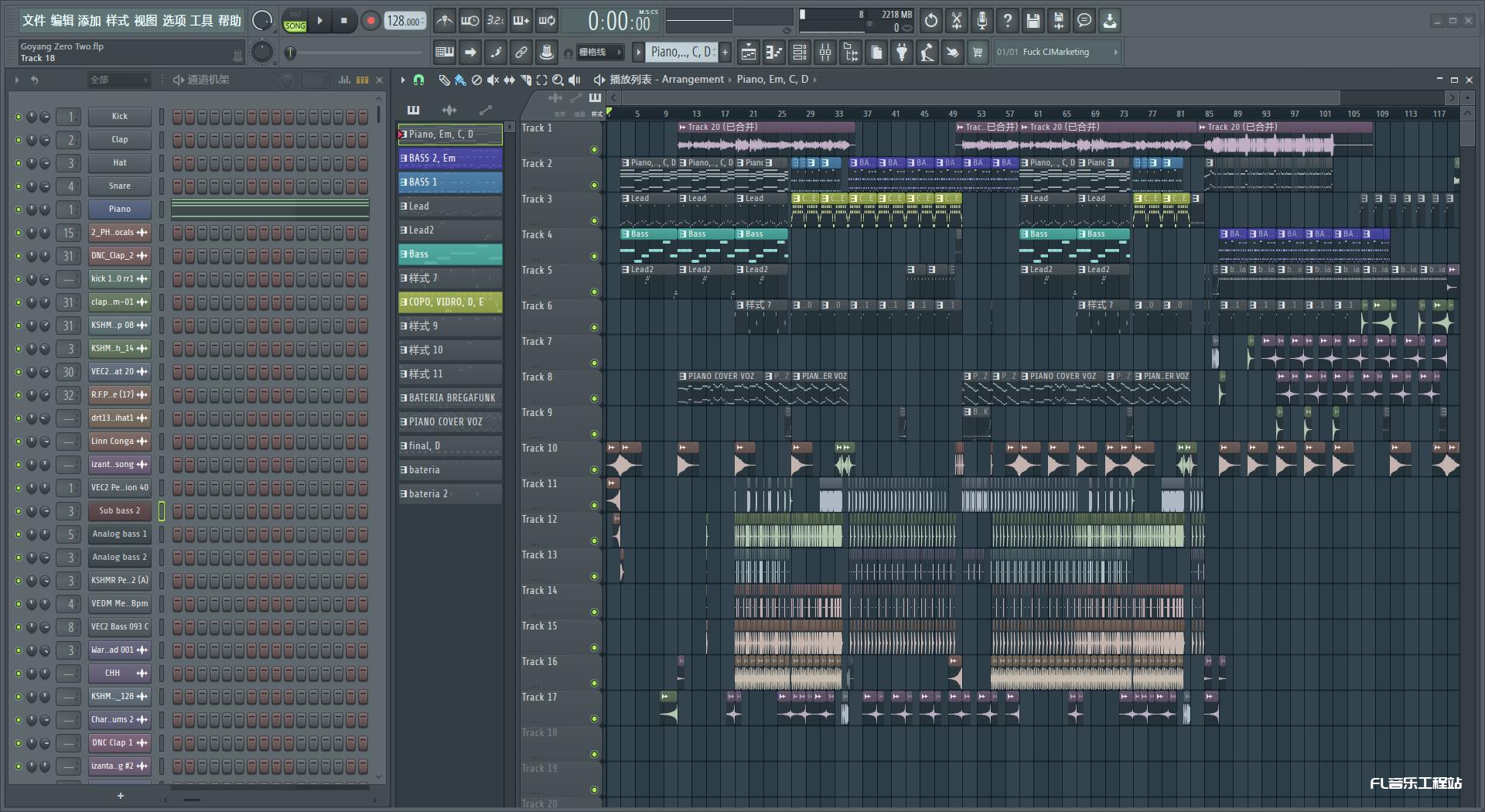Toggle Track 1 mute light in playlist

[594, 149]
